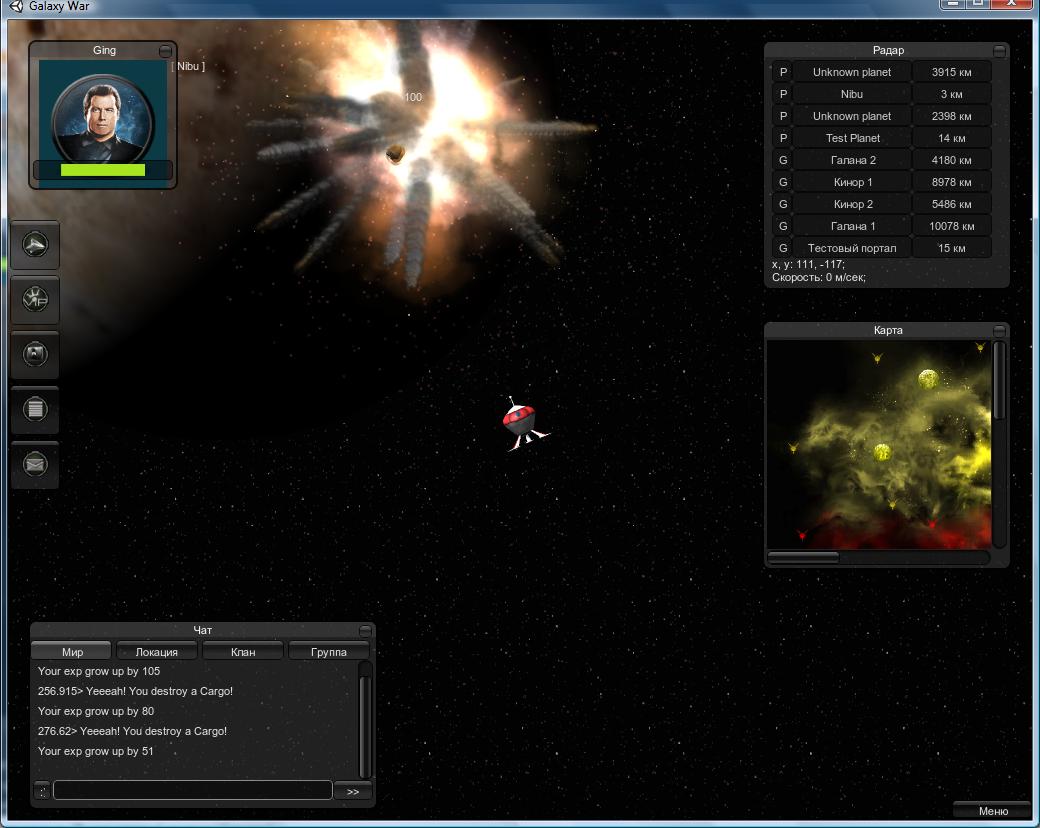The width and height of the screenshot is (1040, 828).
Task: Click the 3915 км distance value
Action: point(951,72)
